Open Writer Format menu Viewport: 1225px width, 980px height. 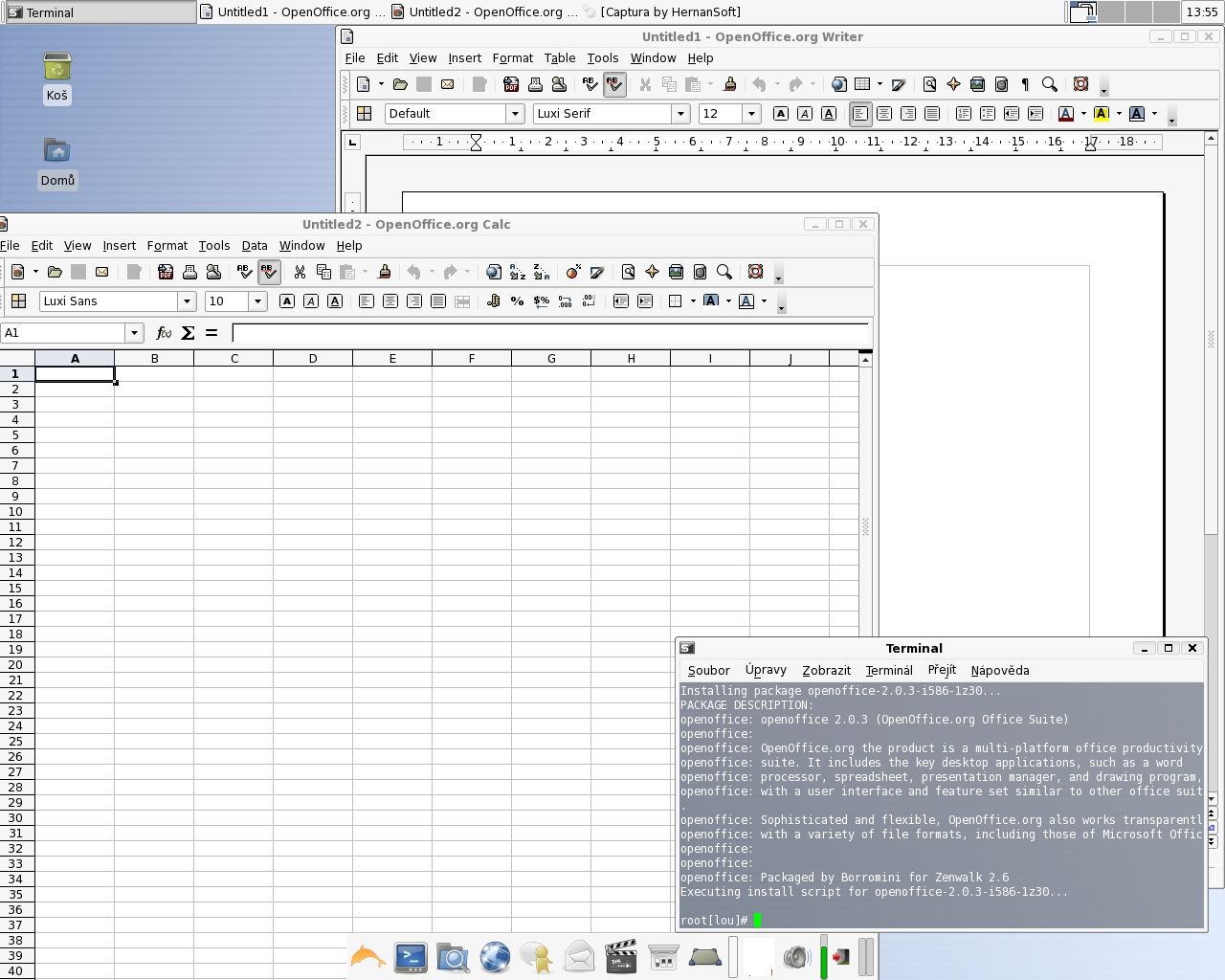pos(512,57)
